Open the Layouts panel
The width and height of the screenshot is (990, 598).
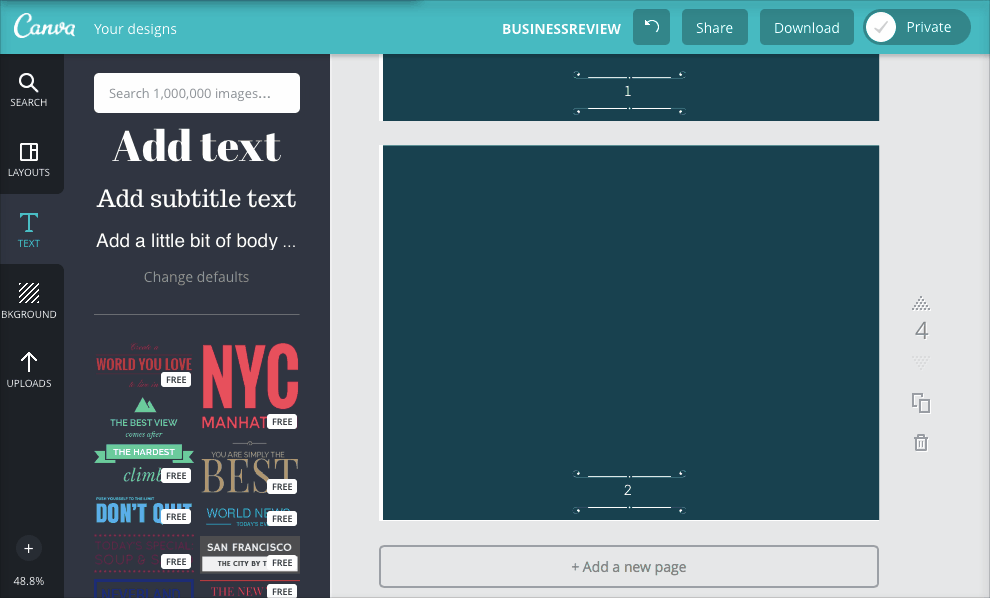tap(29, 159)
